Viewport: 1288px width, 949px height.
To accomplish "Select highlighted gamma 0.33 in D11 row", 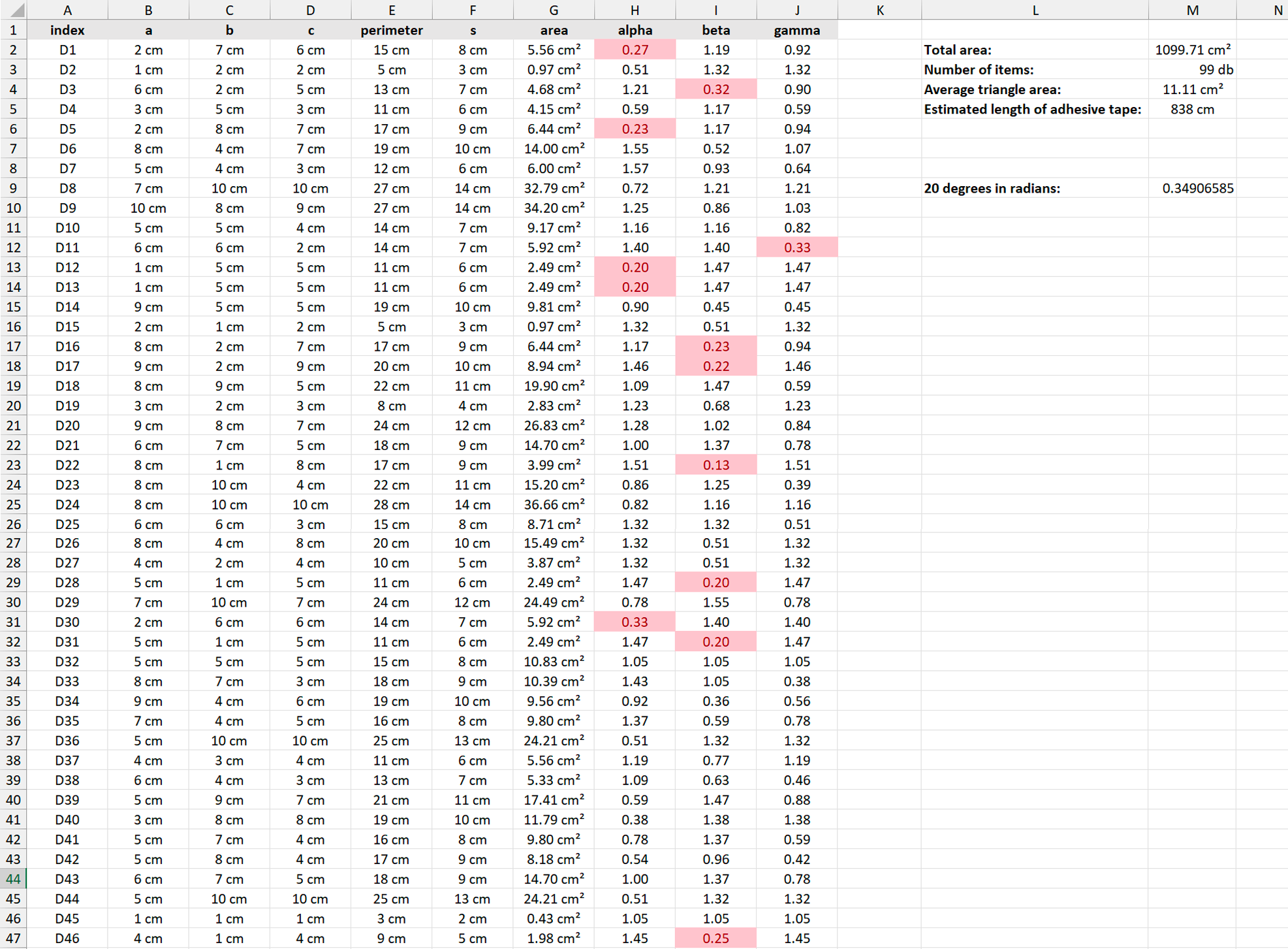I will [x=797, y=248].
